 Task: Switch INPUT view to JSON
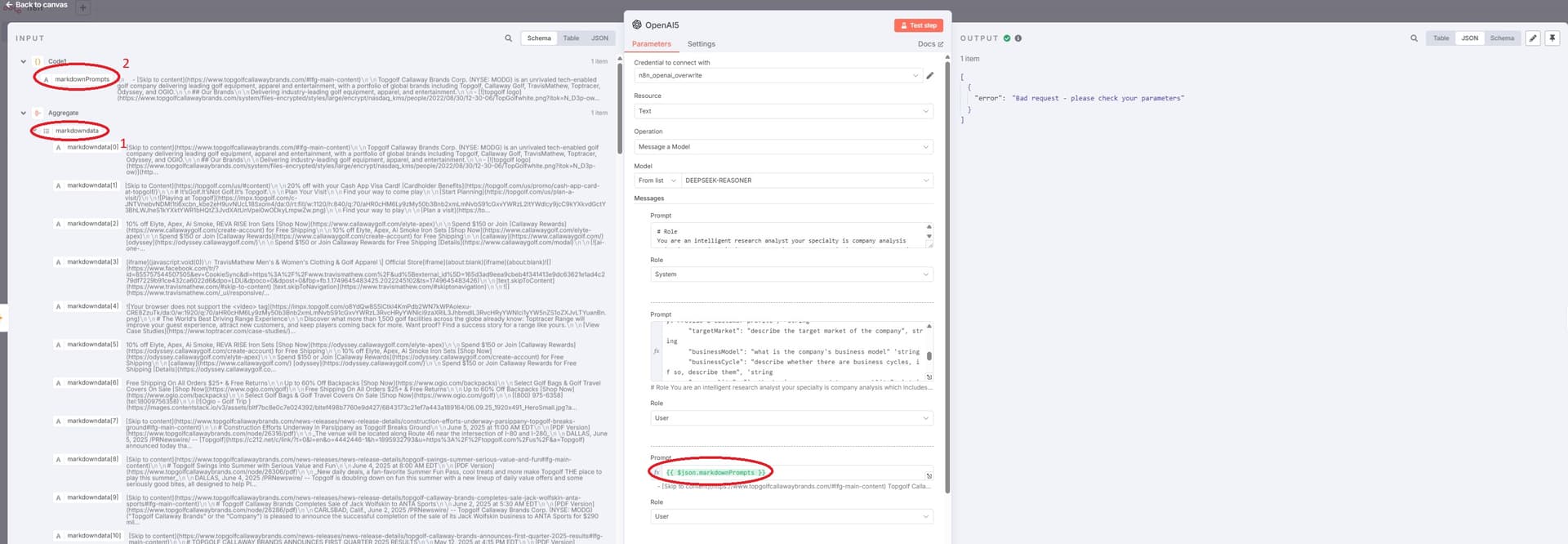599,38
